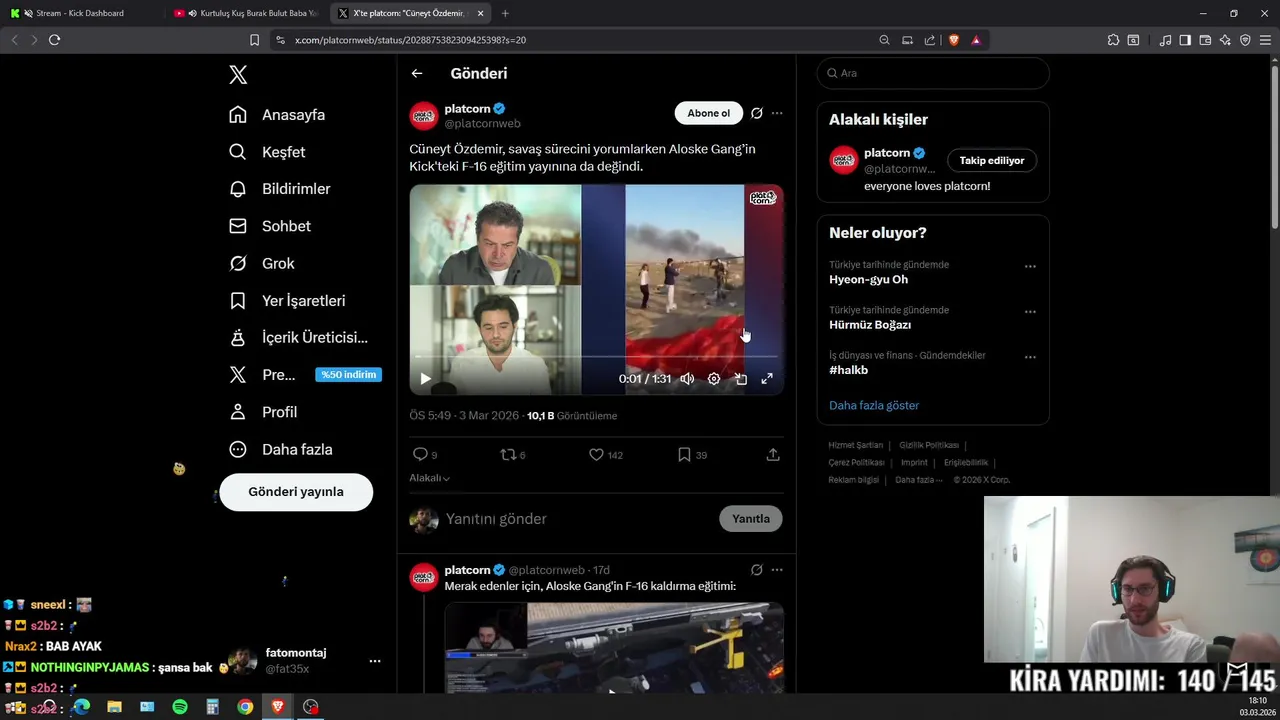Go to Anasayfa in sidebar
This screenshot has width=1280, height=720.
point(277,115)
